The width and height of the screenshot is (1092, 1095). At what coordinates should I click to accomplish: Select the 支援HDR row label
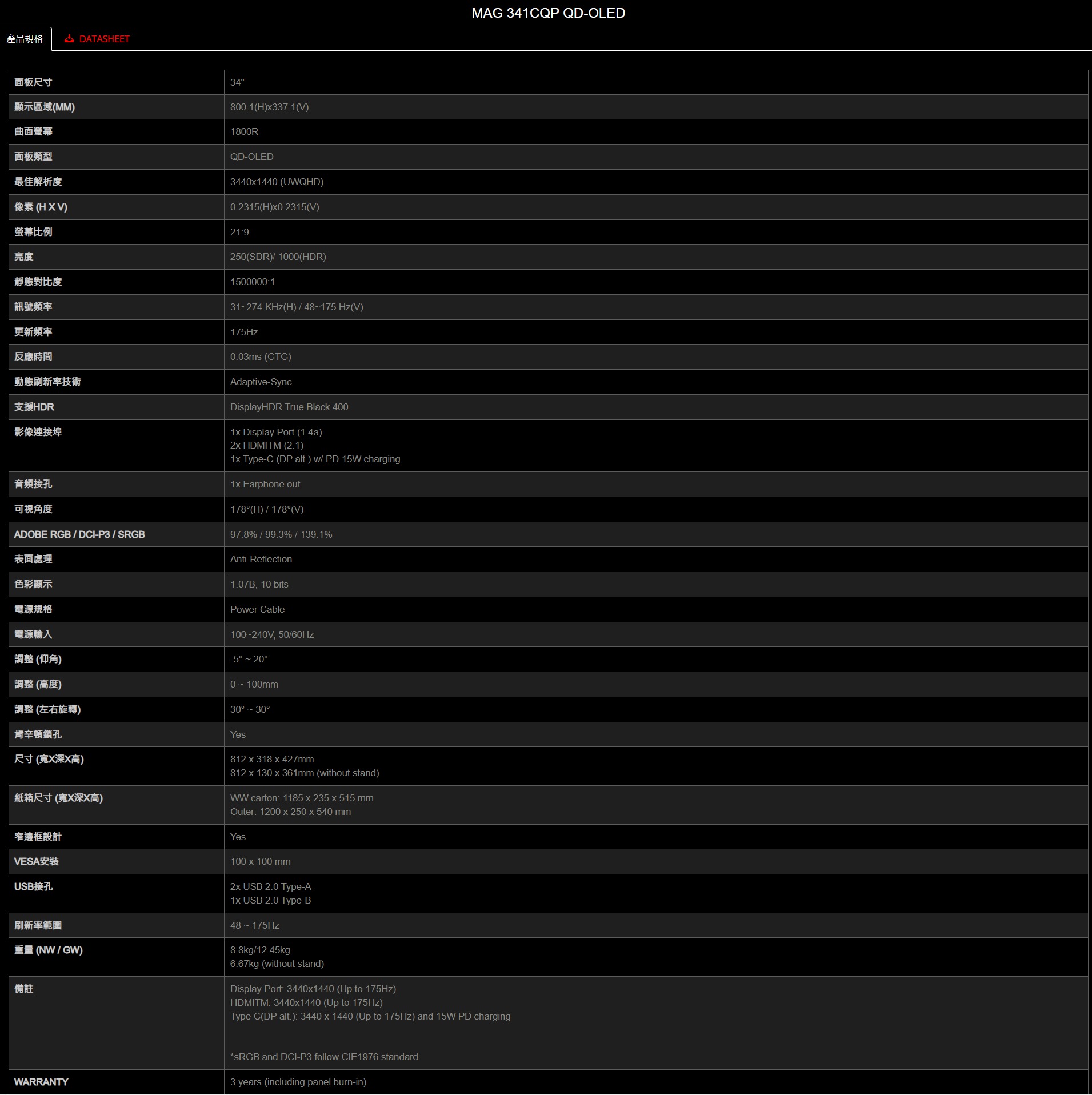tap(34, 407)
